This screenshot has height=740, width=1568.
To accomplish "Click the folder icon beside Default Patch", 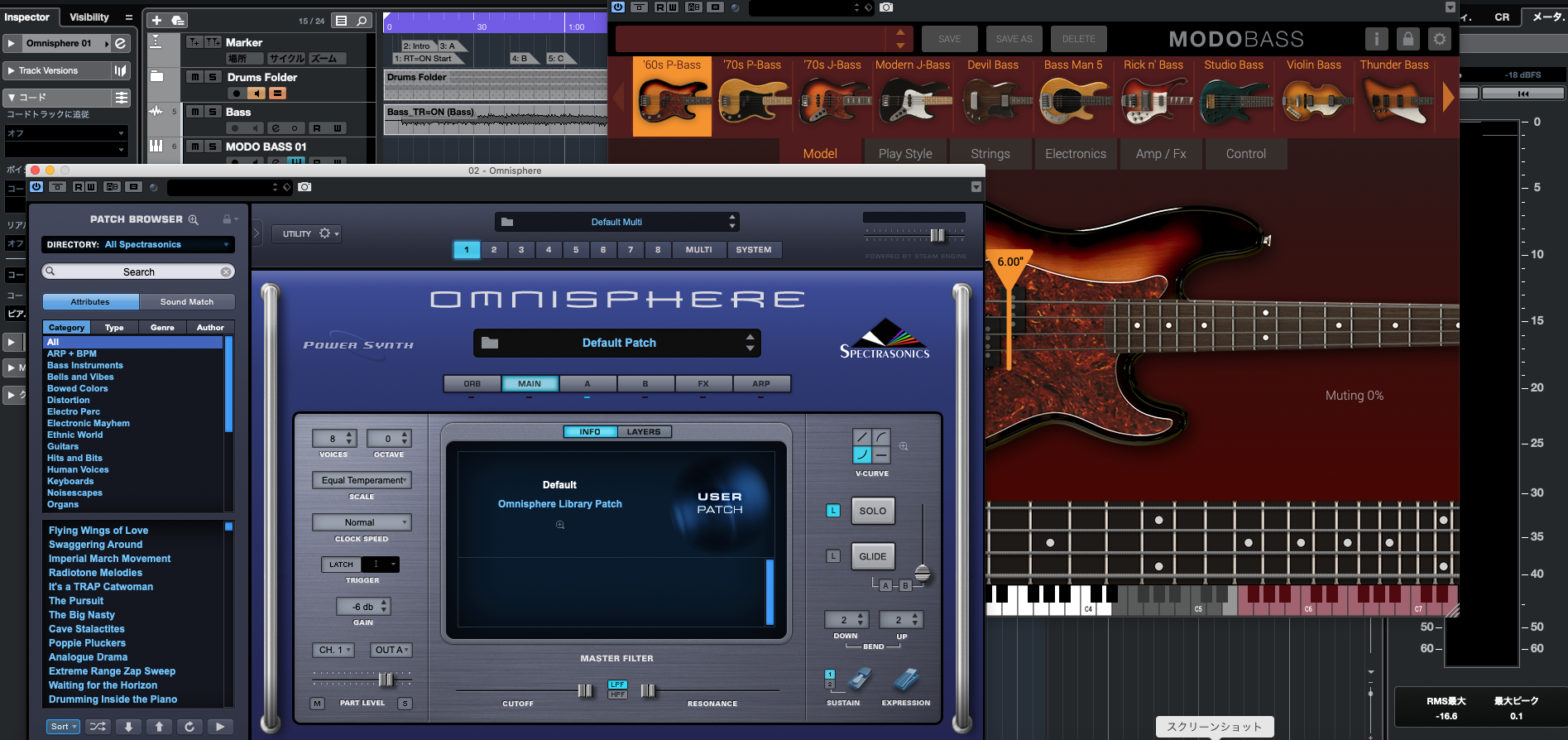I will pyautogui.click(x=490, y=343).
